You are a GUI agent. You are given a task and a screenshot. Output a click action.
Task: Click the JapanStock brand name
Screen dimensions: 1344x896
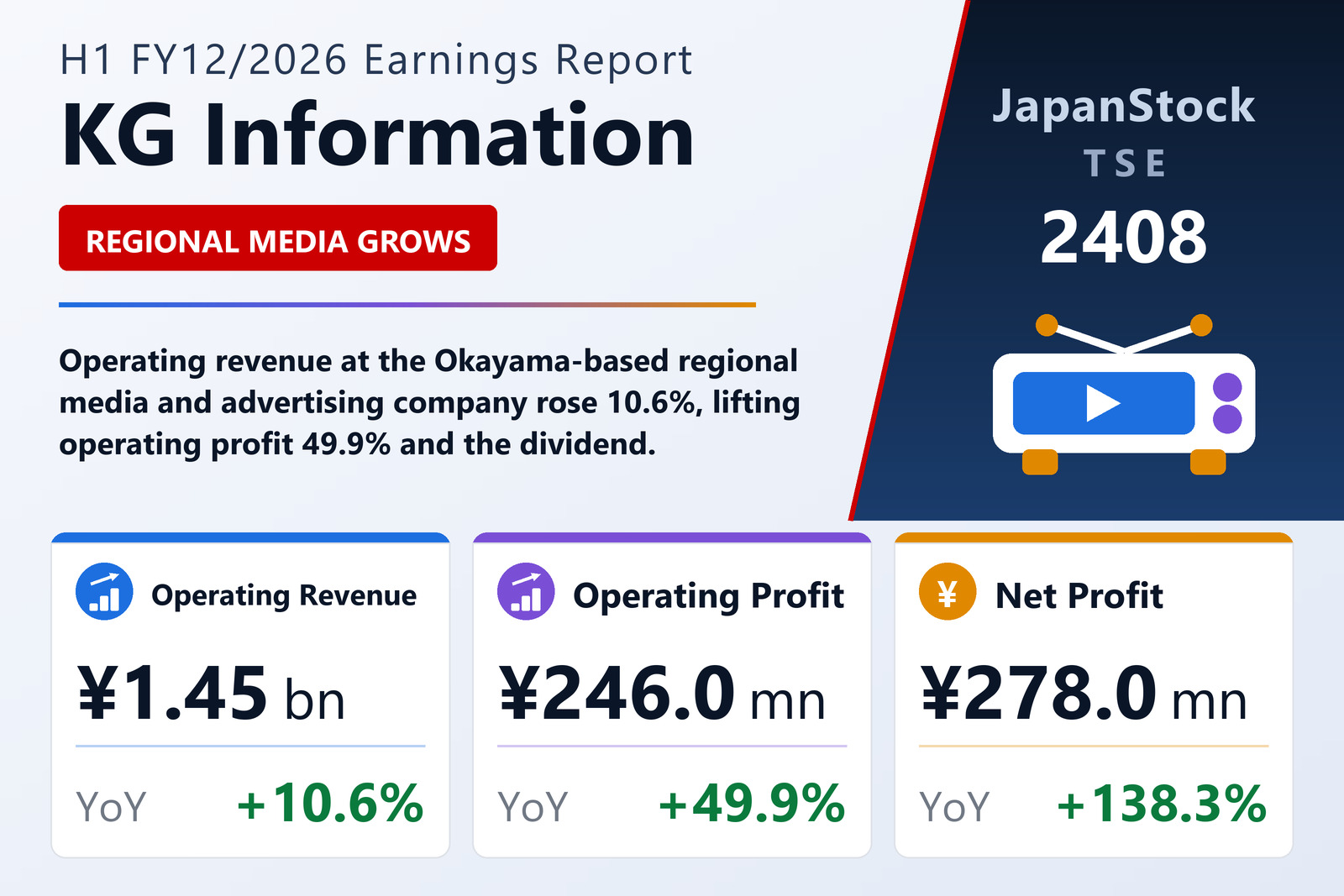pyautogui.click(x=1123, y=107)
